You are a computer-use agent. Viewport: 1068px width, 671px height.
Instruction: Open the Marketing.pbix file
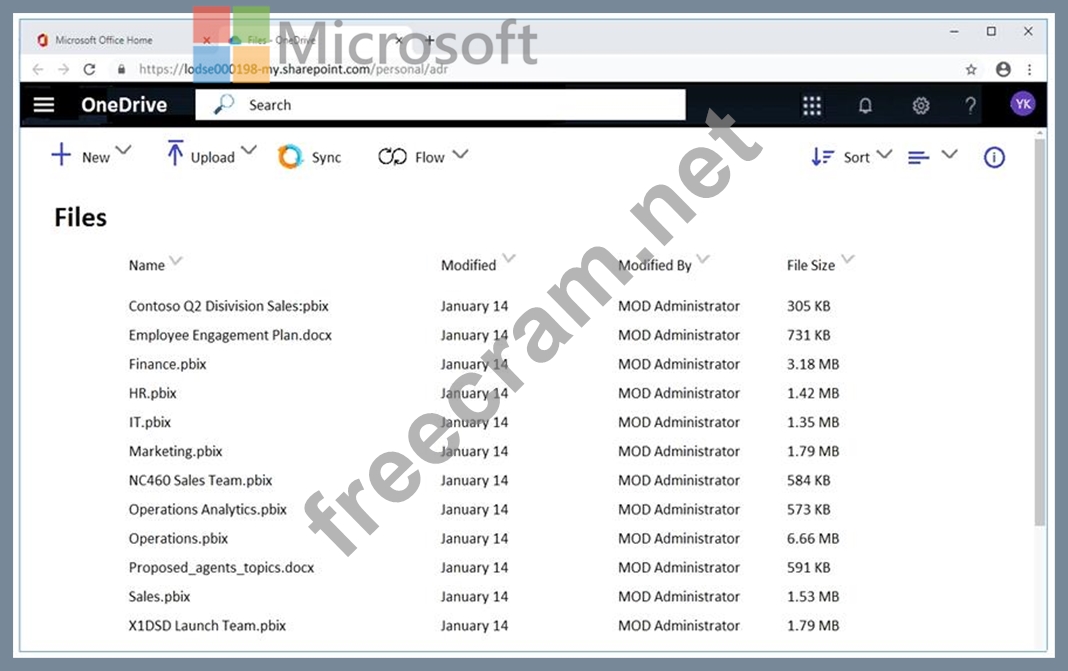click(x=176, y=451)
